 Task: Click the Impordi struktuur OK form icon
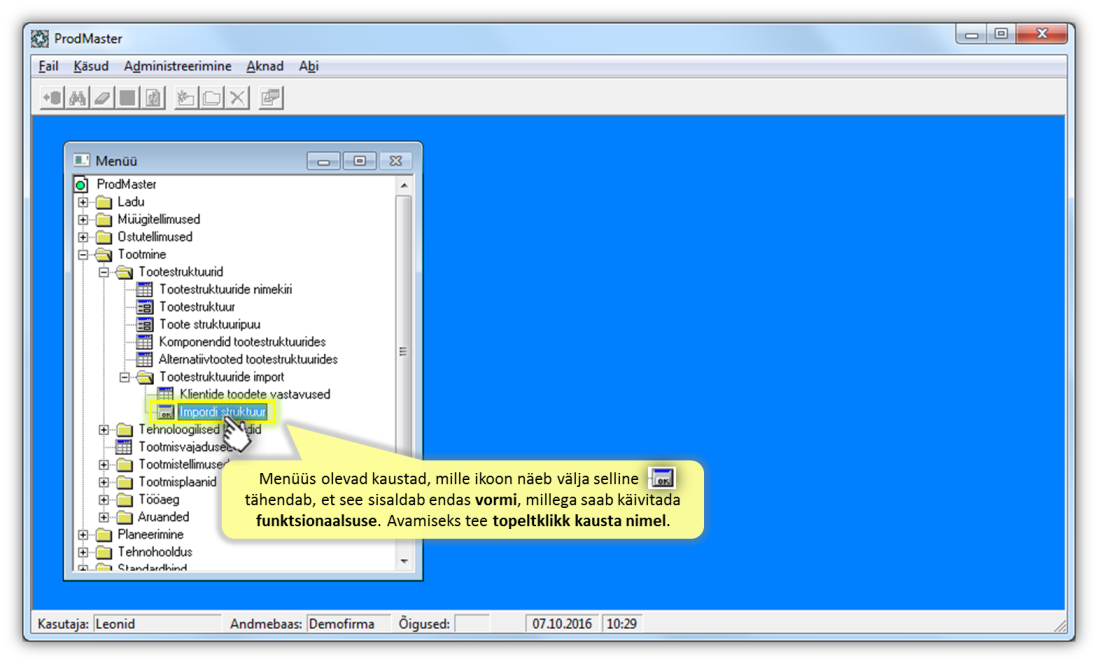pyautogui.click(x=165, y=412)
